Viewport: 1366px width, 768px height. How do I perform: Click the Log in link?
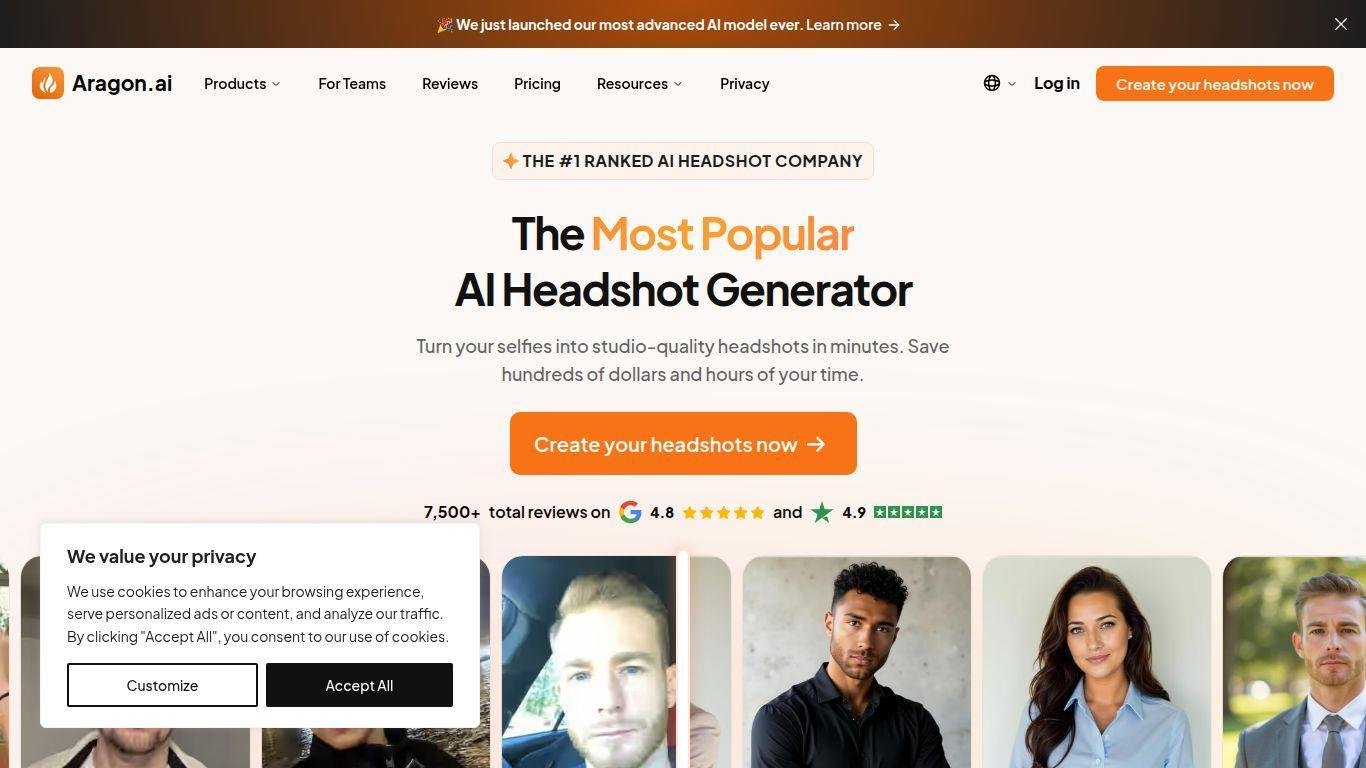pyautogui.click(x=1057, y=83)
